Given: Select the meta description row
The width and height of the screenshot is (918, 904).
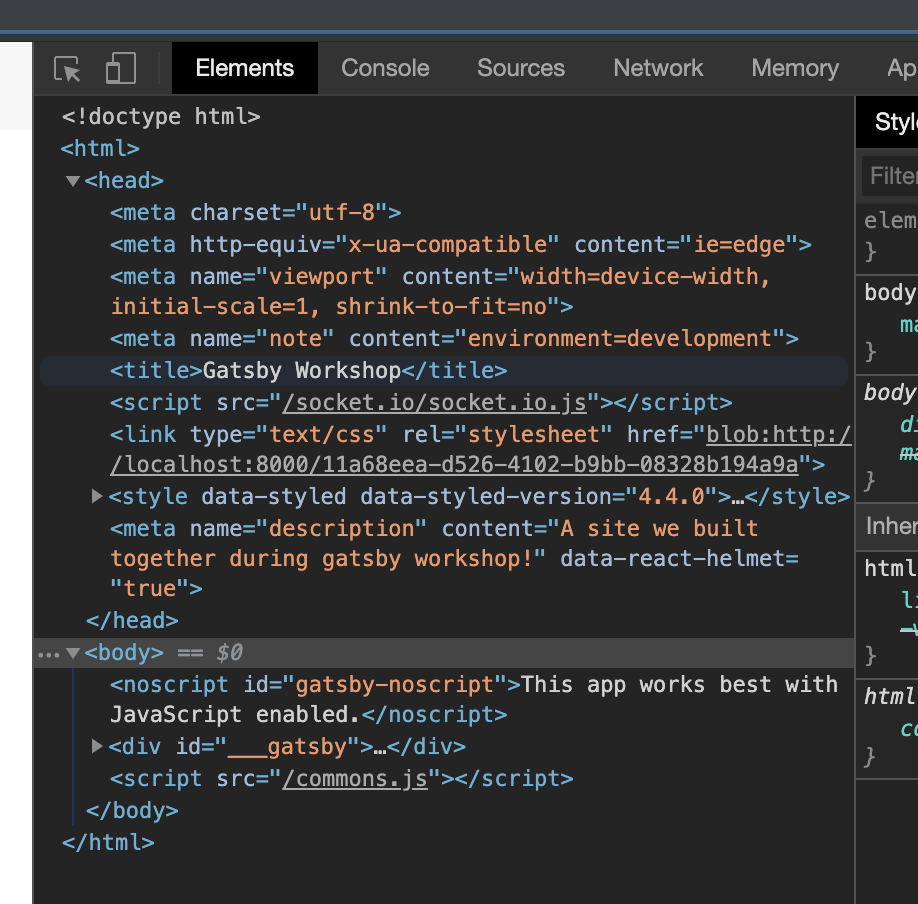Looking at the screenshot, I should coord(454,559).
